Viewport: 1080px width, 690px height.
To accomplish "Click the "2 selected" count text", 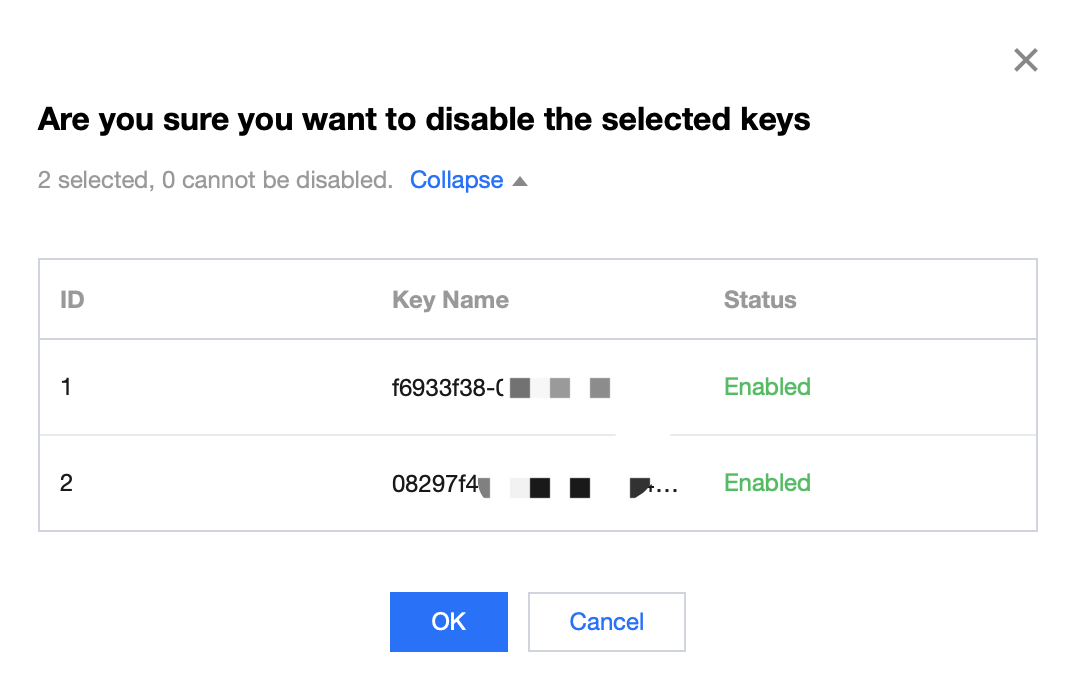I will (x=92, y=181).
